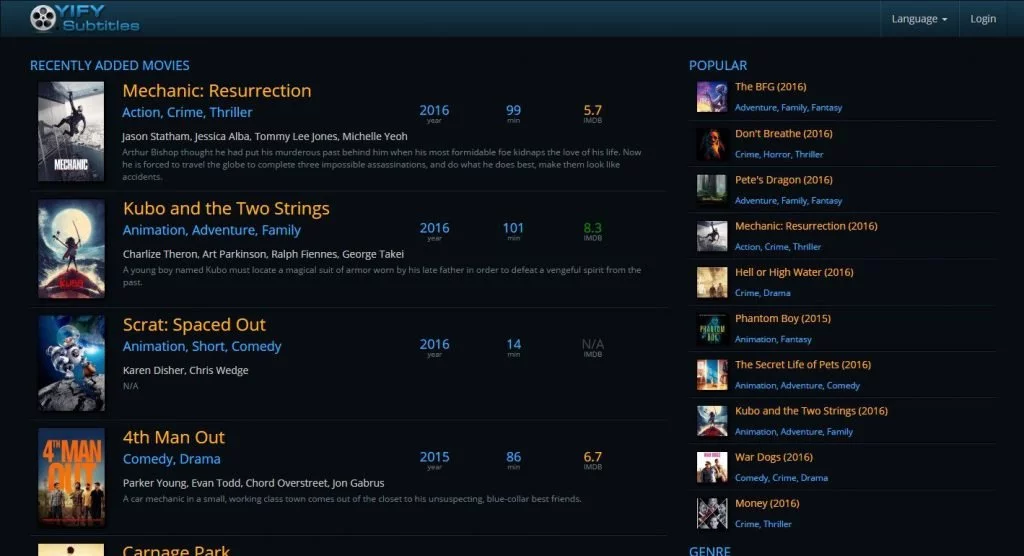Open War Dogs (2016) in Popular
1024x556 pixels.
pyautogui.click(x=773, y=457)
